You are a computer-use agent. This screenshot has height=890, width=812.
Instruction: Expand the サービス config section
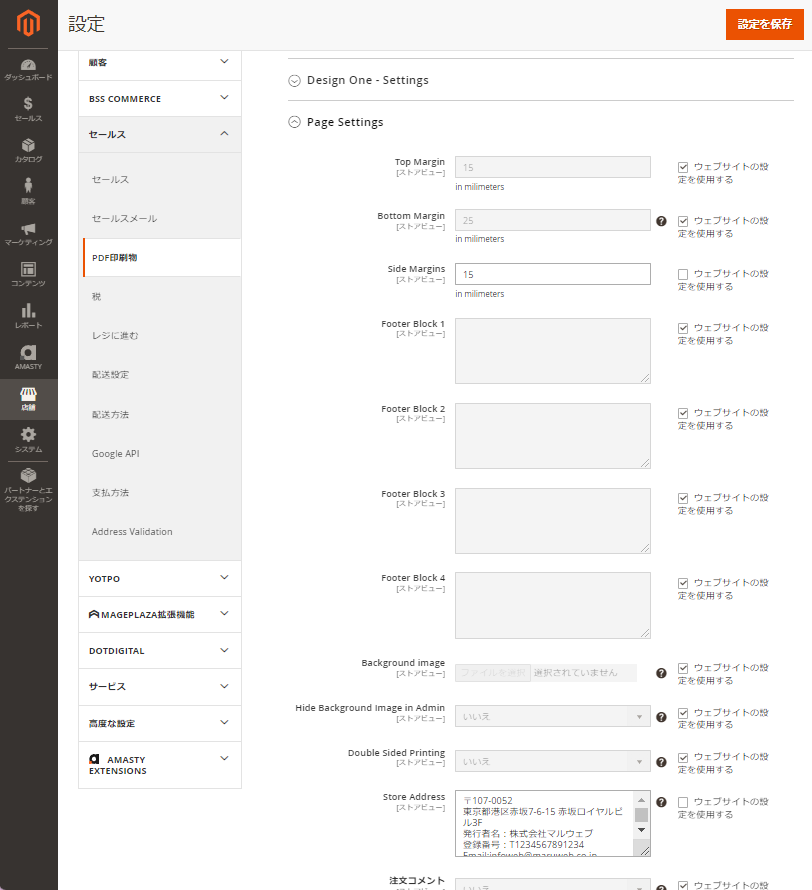click(159, 687)
